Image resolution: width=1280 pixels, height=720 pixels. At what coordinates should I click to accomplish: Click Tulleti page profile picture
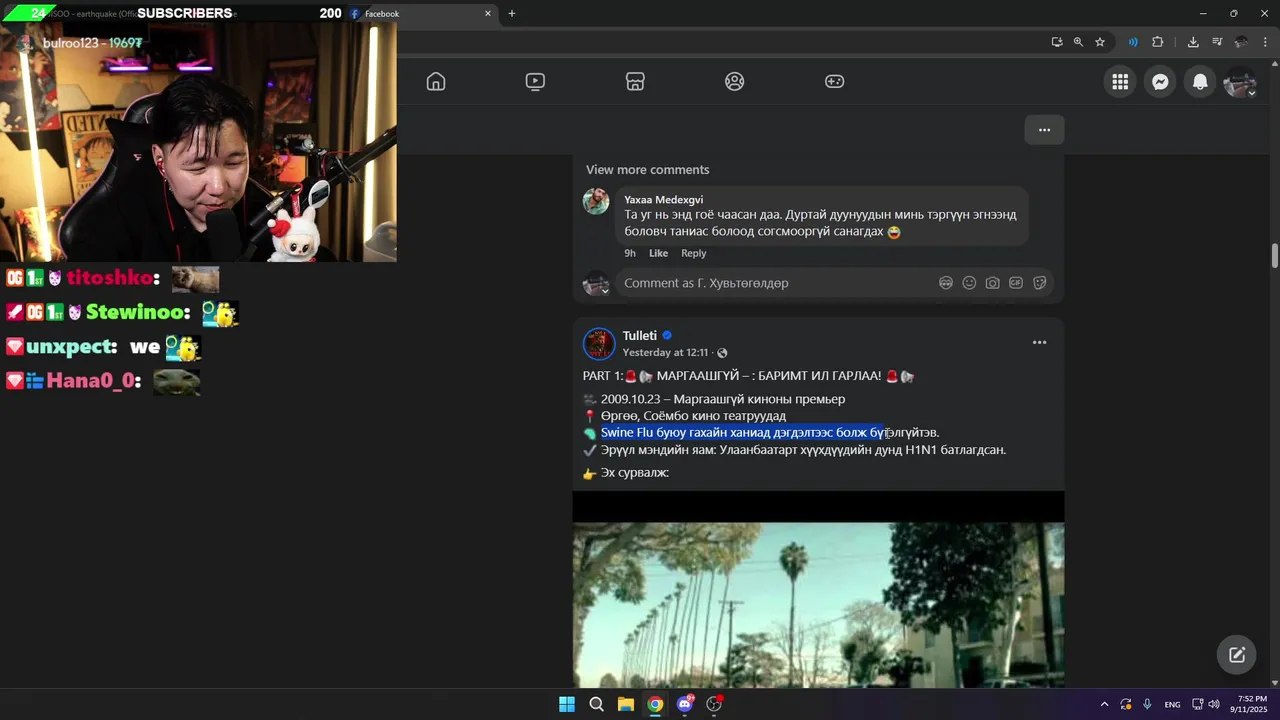click(x=599, y=343)
